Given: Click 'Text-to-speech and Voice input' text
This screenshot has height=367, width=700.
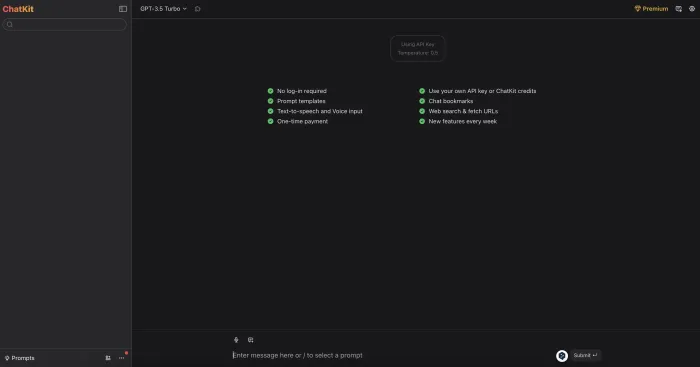Looking at the screenshot, I should pos(320,111).
